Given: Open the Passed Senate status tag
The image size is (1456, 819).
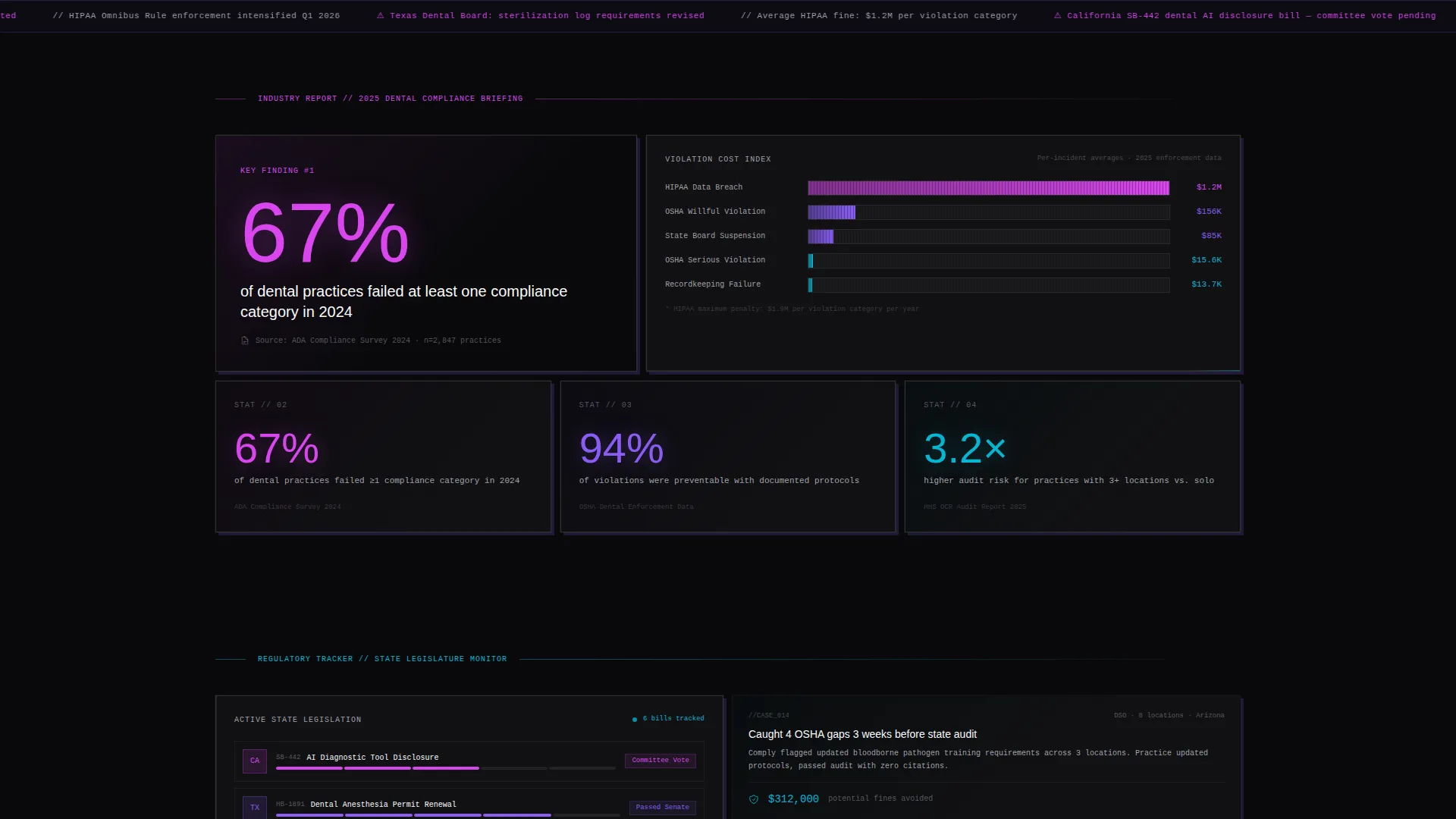Looking at the screenshot, I should (662, 808).
